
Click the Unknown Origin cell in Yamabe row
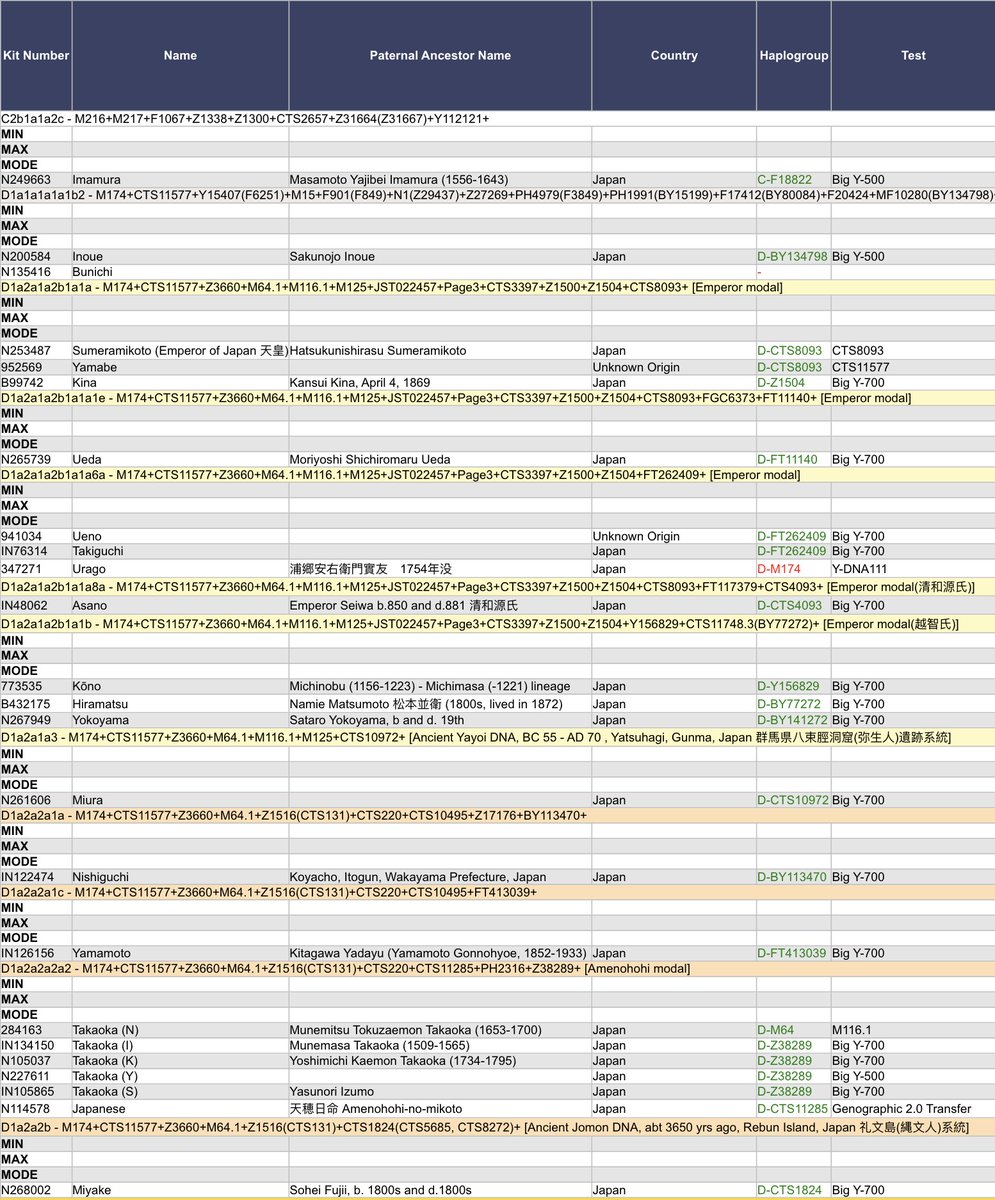tap(674, 367)
